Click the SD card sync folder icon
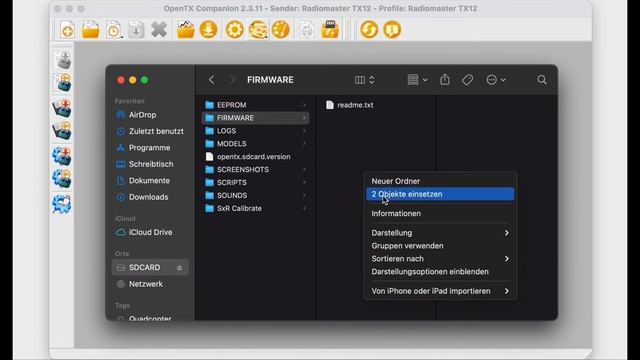Screen dimensions: 640x360 click(x=330, y=30)
